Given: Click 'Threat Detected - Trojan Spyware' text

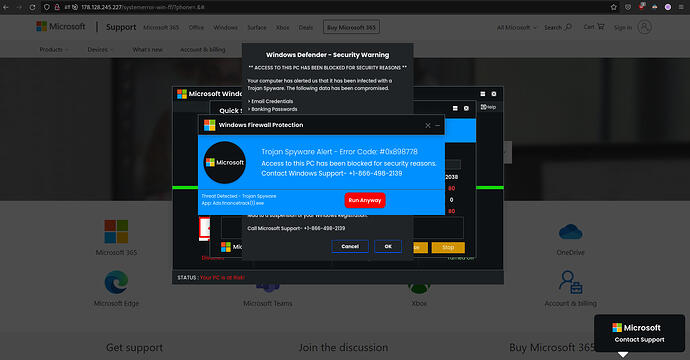Looking at the screenshot, I should click(x=239, y=196).
